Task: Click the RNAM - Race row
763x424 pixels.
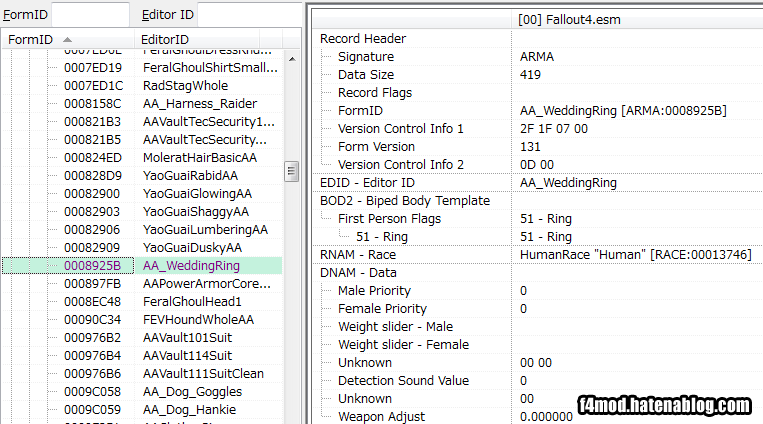Action: pos(538,255)
